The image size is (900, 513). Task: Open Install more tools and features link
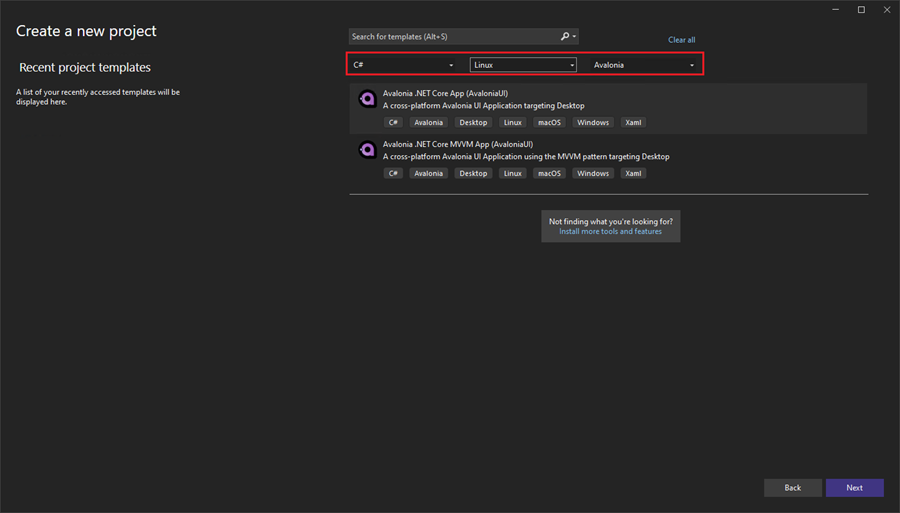pyautogui.click(x=610, y=231)
